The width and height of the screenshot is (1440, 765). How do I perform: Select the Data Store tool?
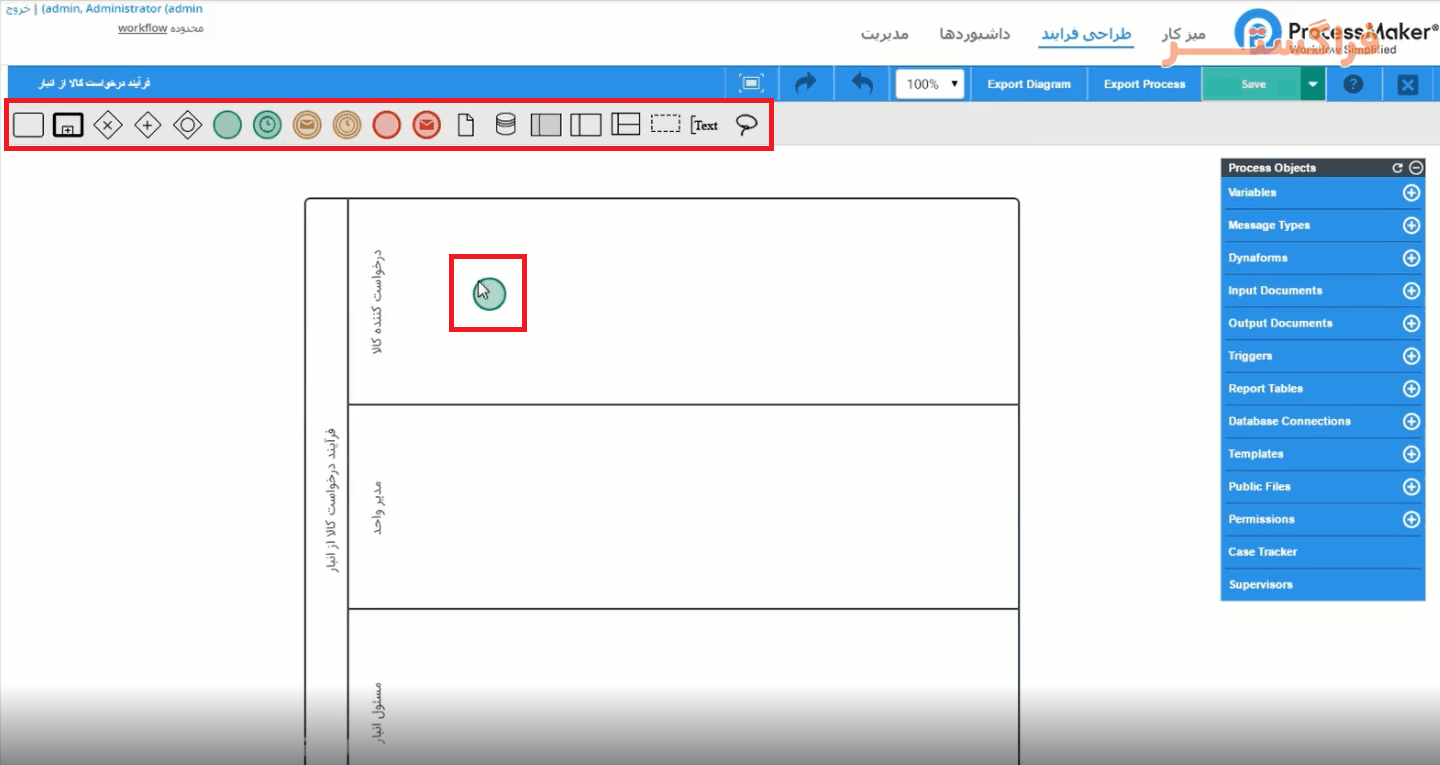tap(505, 124)
